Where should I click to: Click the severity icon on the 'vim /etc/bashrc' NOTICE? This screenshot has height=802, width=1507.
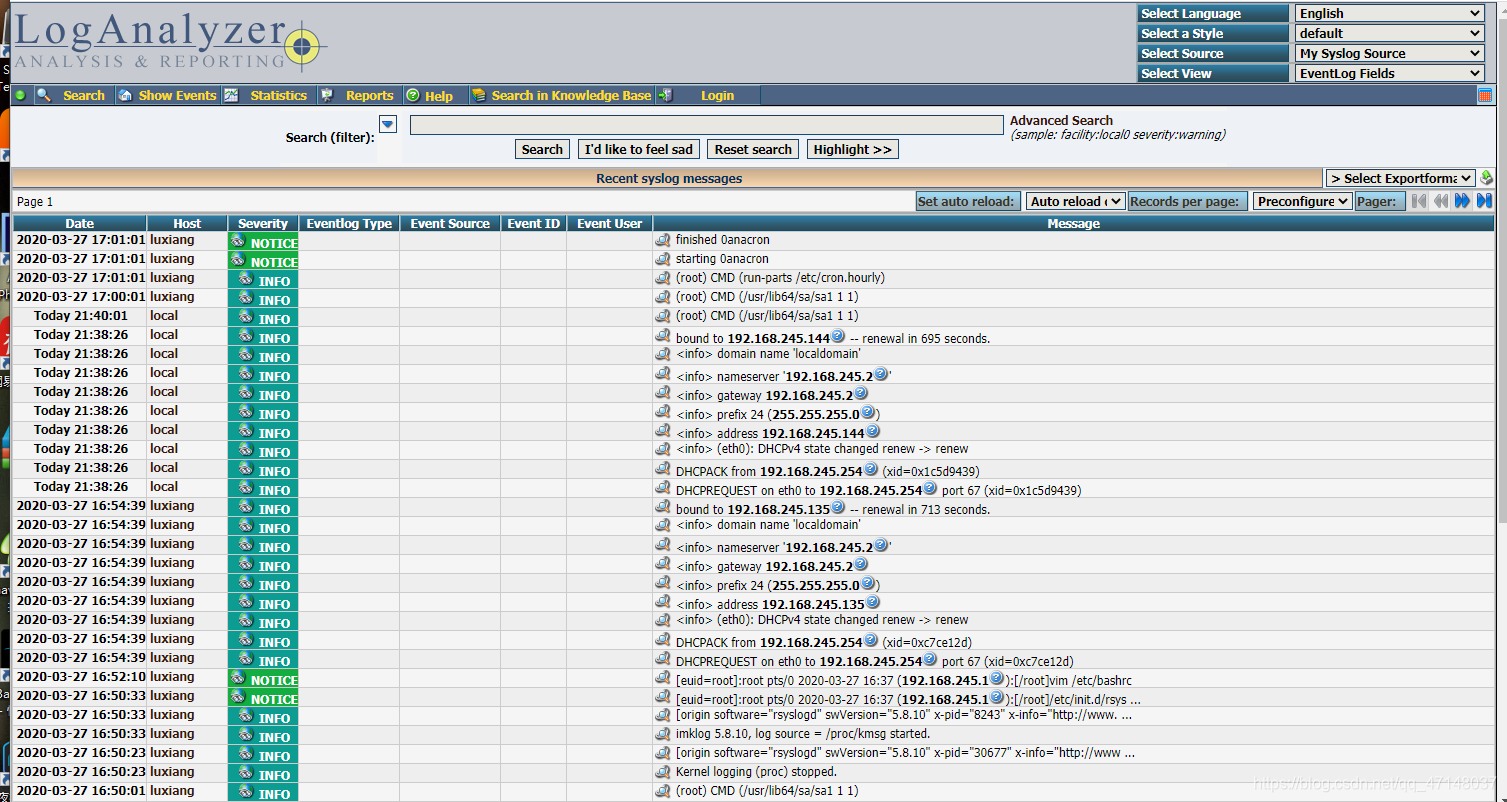coord(238,678)
